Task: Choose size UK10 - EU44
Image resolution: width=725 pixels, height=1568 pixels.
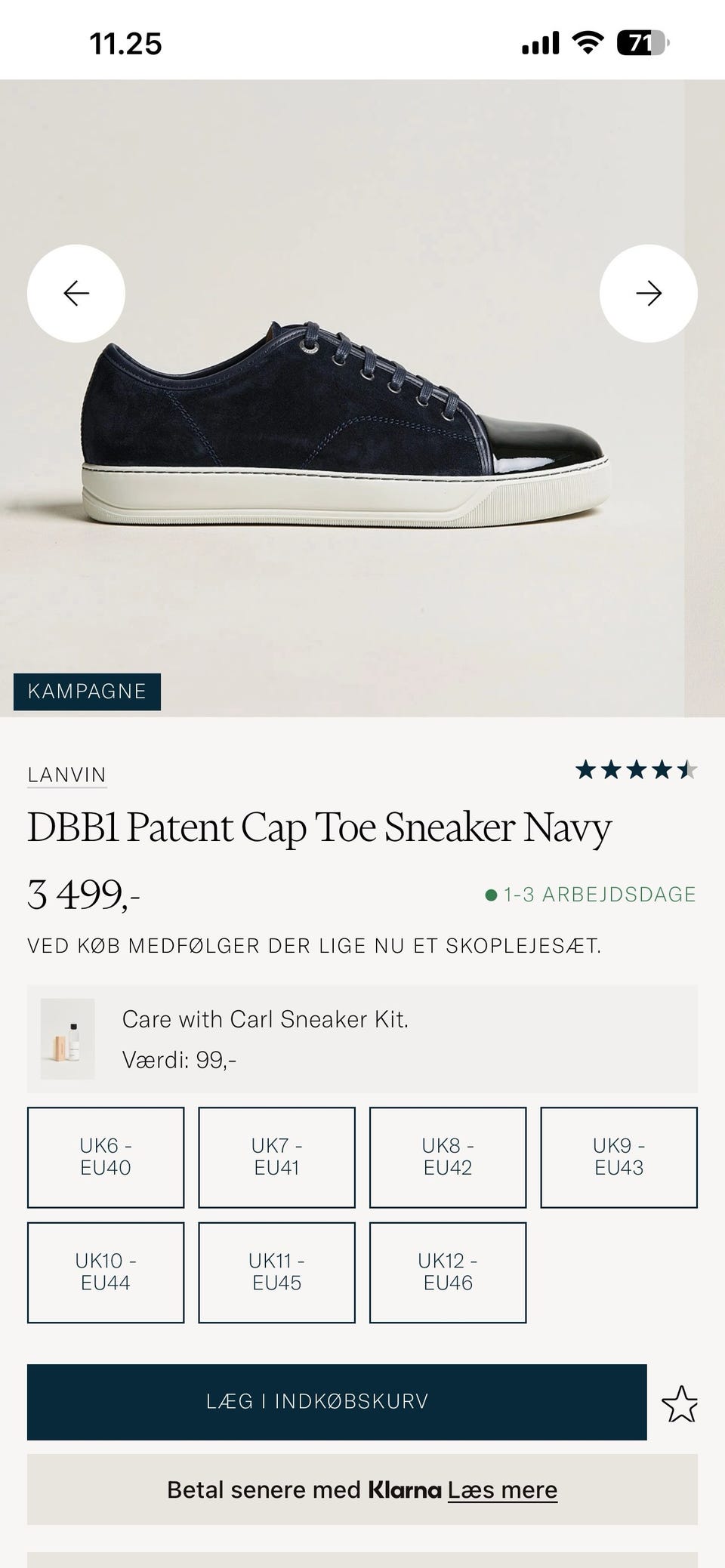Action: (106, 1272)
